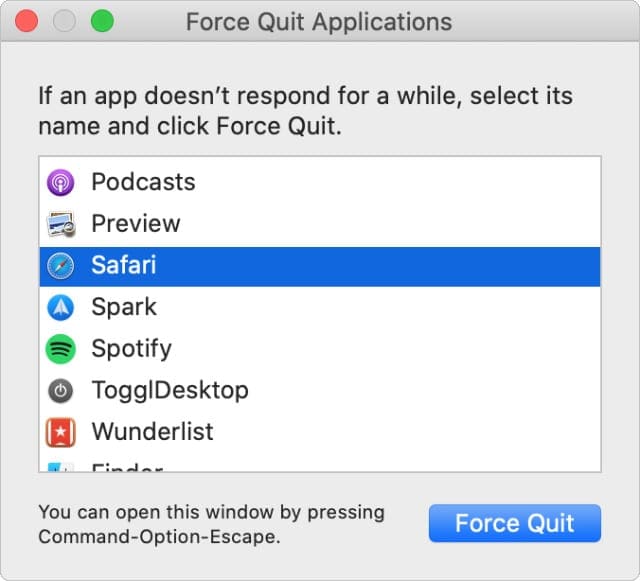
Task: Click the Safari compass icon
Action: (61, 266)
